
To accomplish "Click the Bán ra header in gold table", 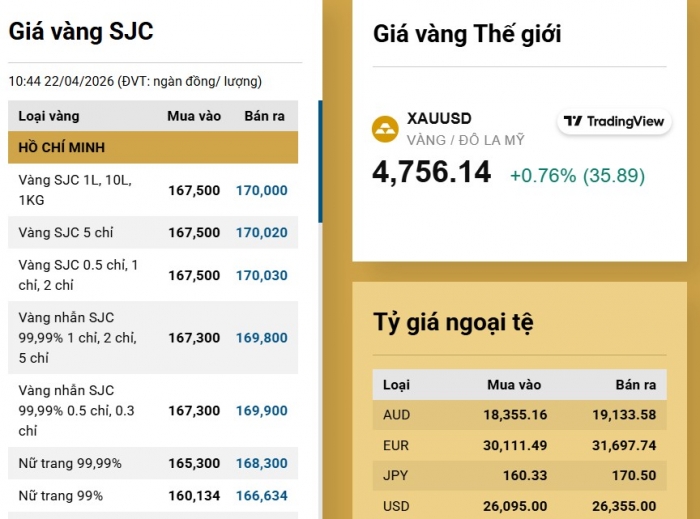I will (264, 116).
